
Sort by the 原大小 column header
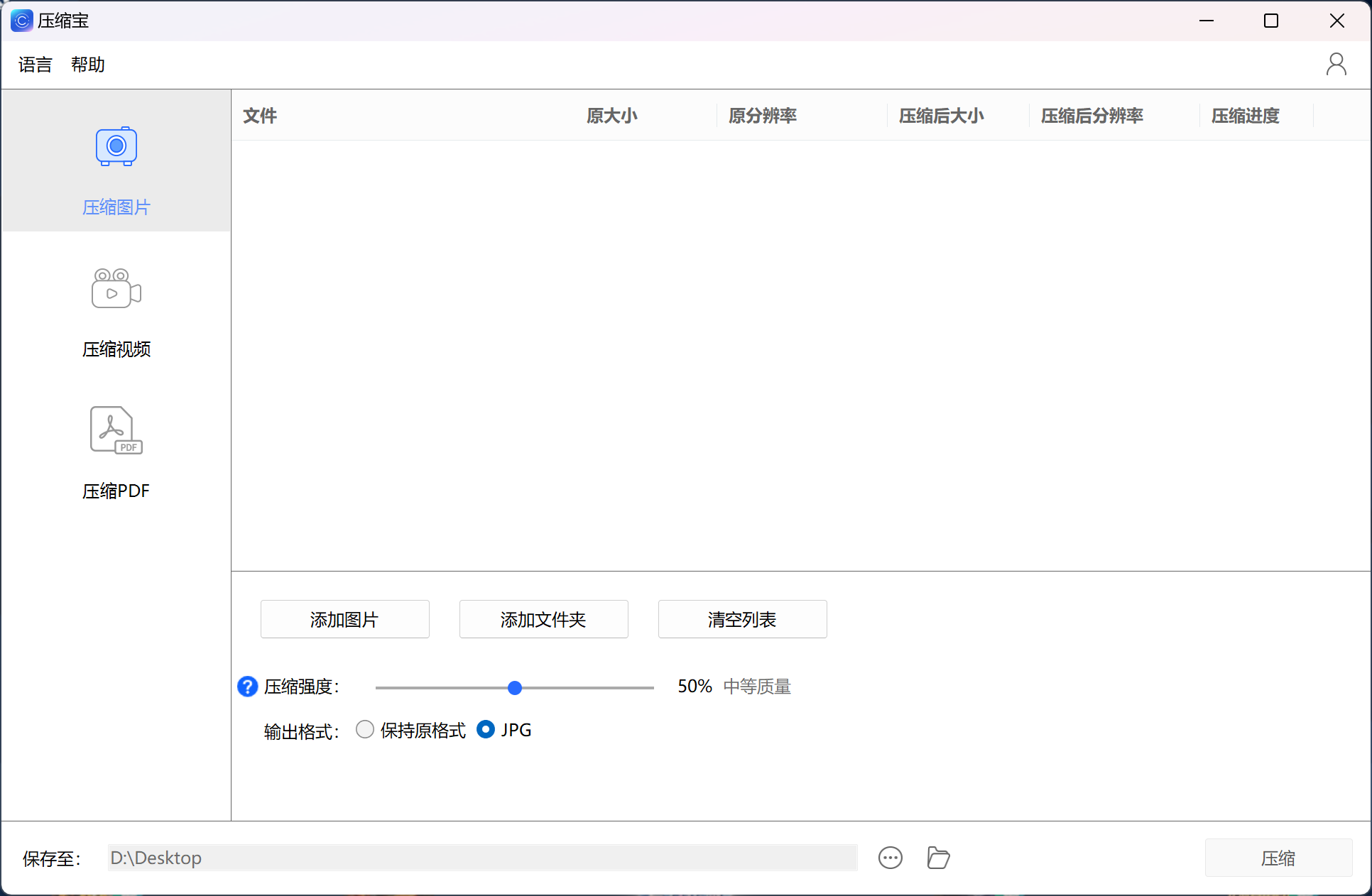[612, 116]
